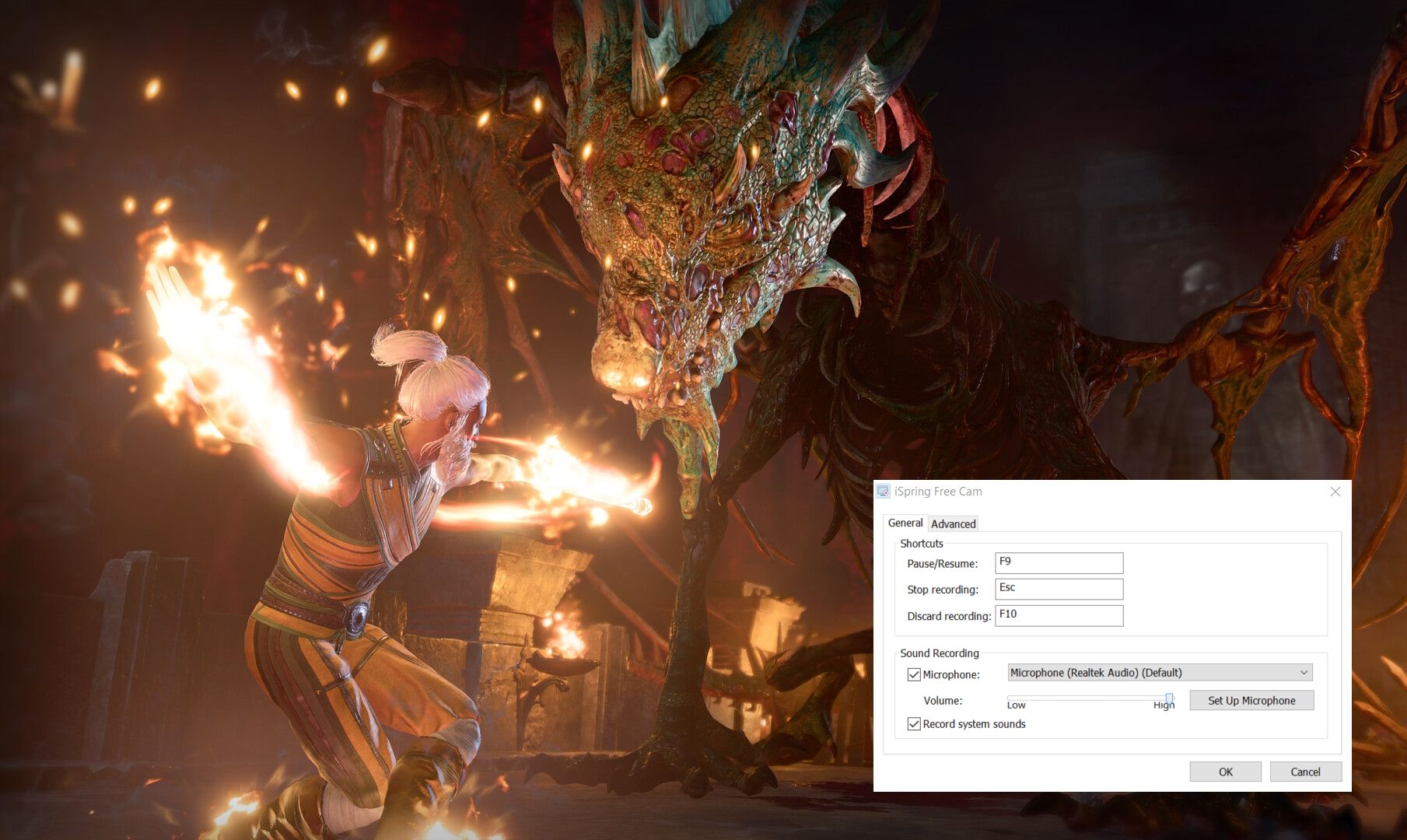Click the Low label under slider
1407x840 pixels.
(x=1017, y=705)
